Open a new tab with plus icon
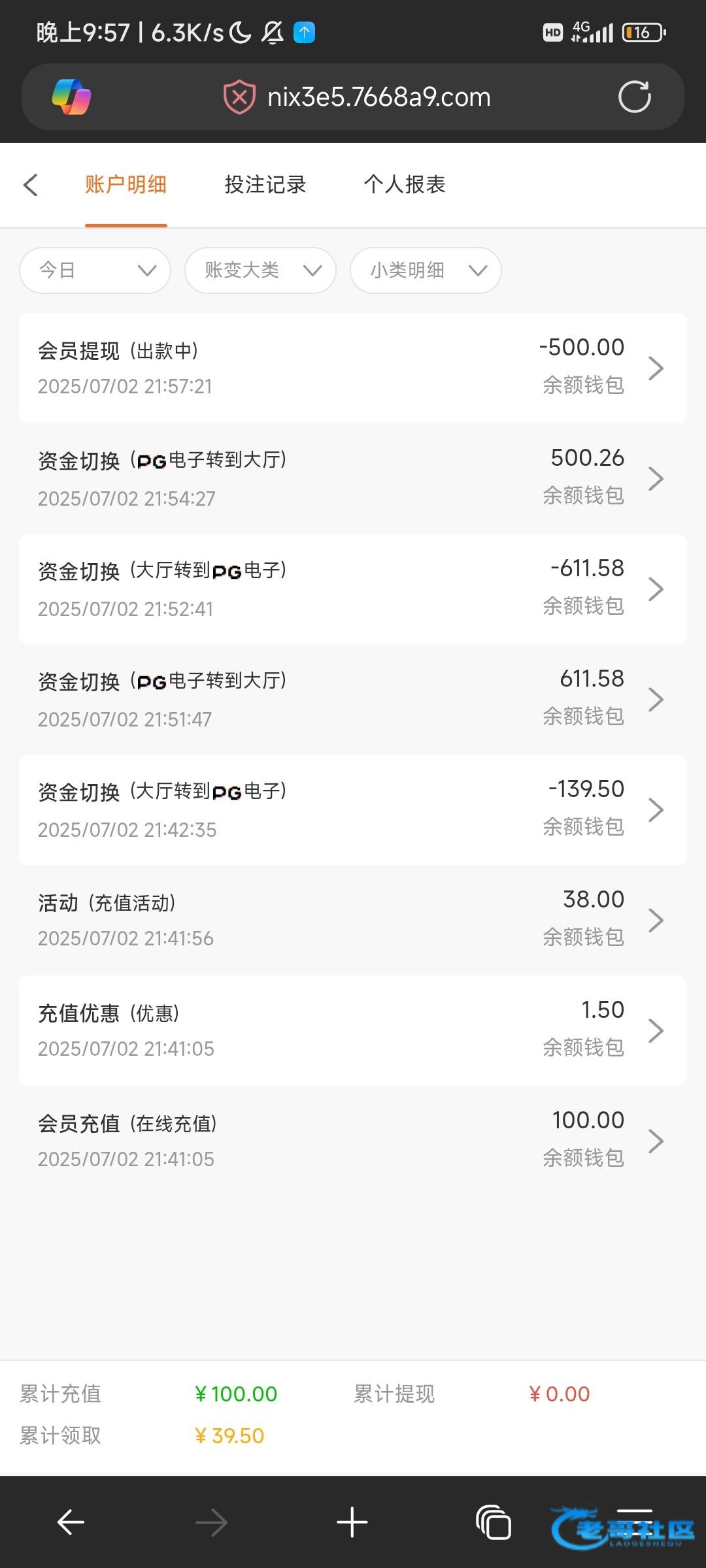706x1568 pixels. coord(352,1522)
